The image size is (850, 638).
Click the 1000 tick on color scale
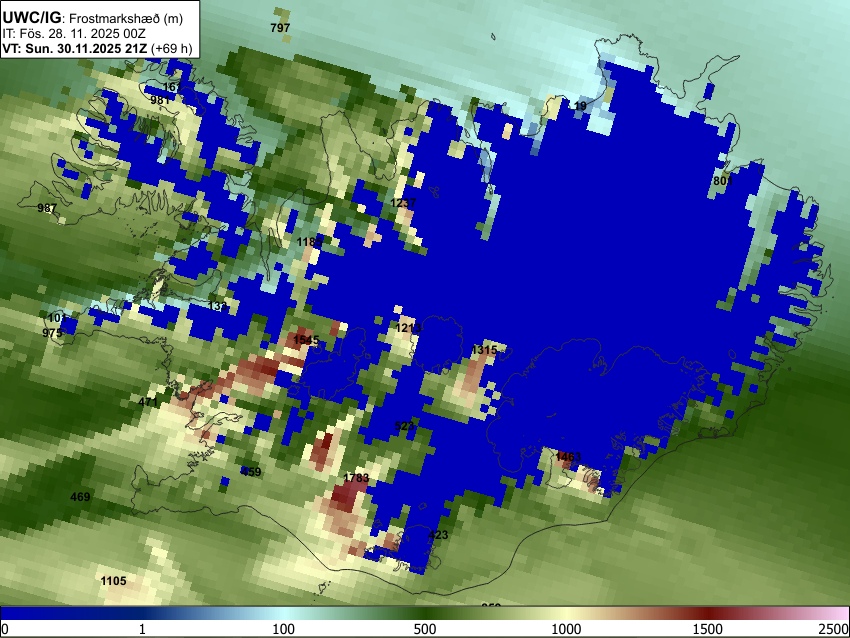coord(566,629)
